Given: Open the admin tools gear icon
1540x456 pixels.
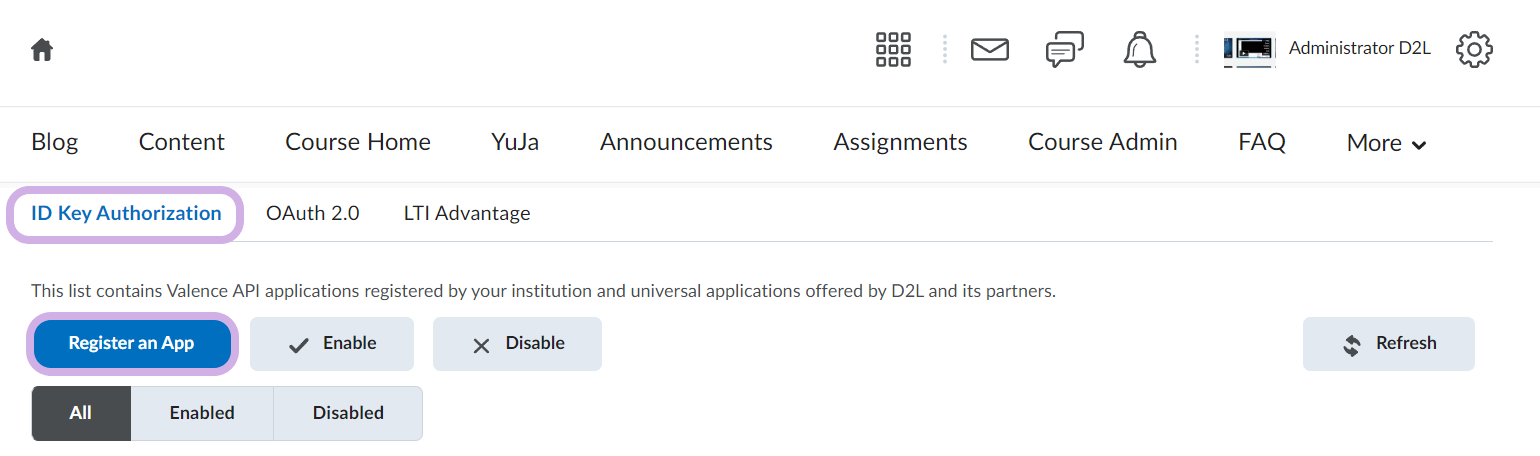Looking at the screenshot, I should [1474, 49].
